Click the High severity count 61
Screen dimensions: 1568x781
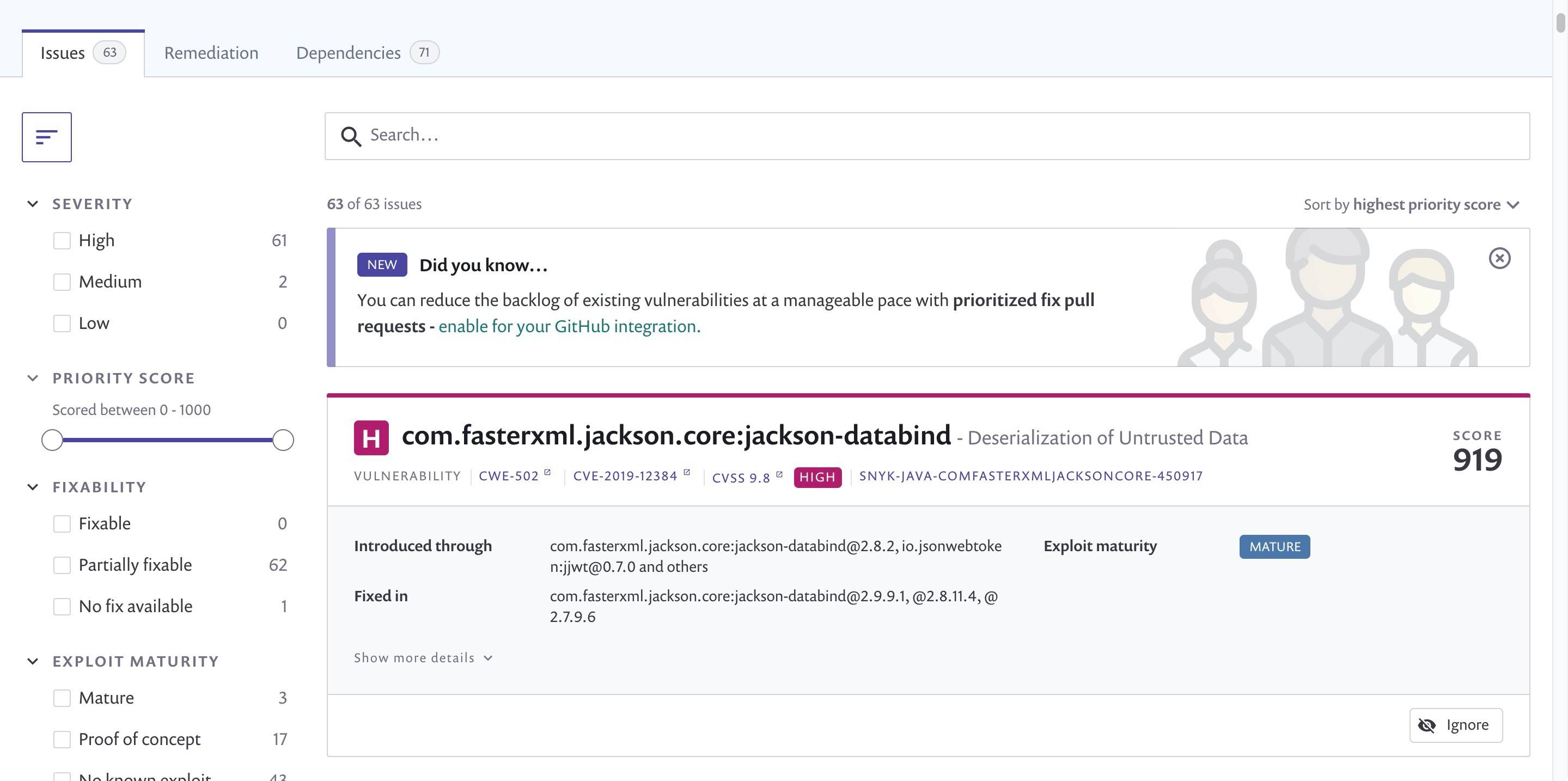pyautogui.click(x=279, y=240)
